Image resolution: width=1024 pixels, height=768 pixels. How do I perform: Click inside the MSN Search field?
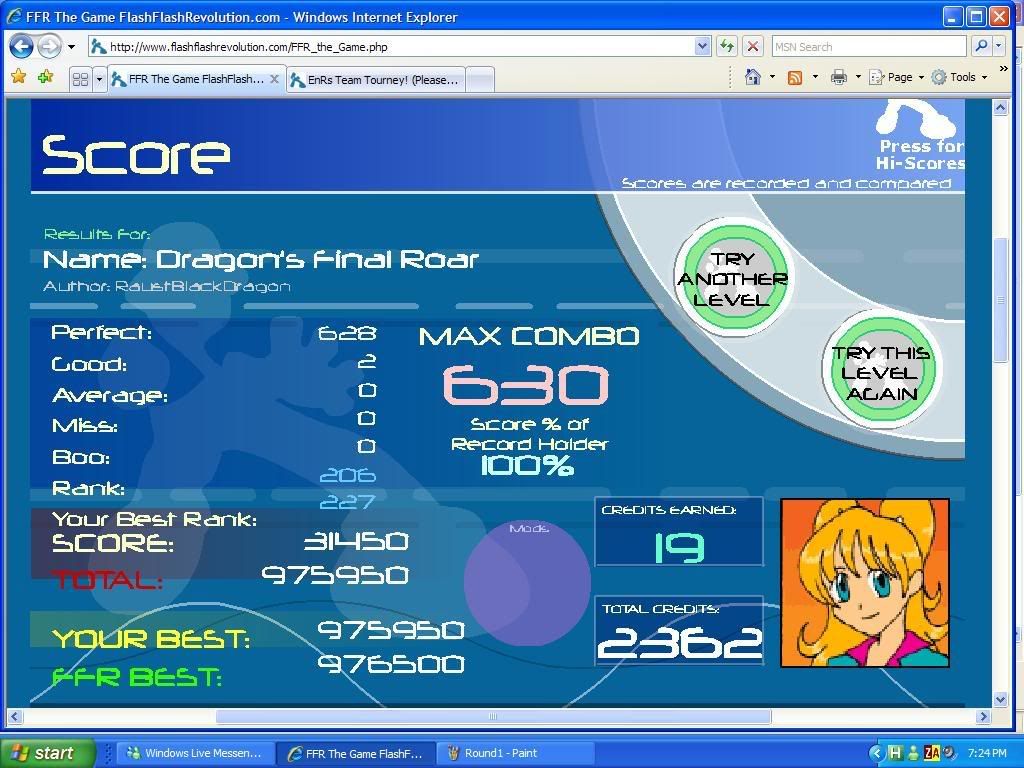click(866, 46)
